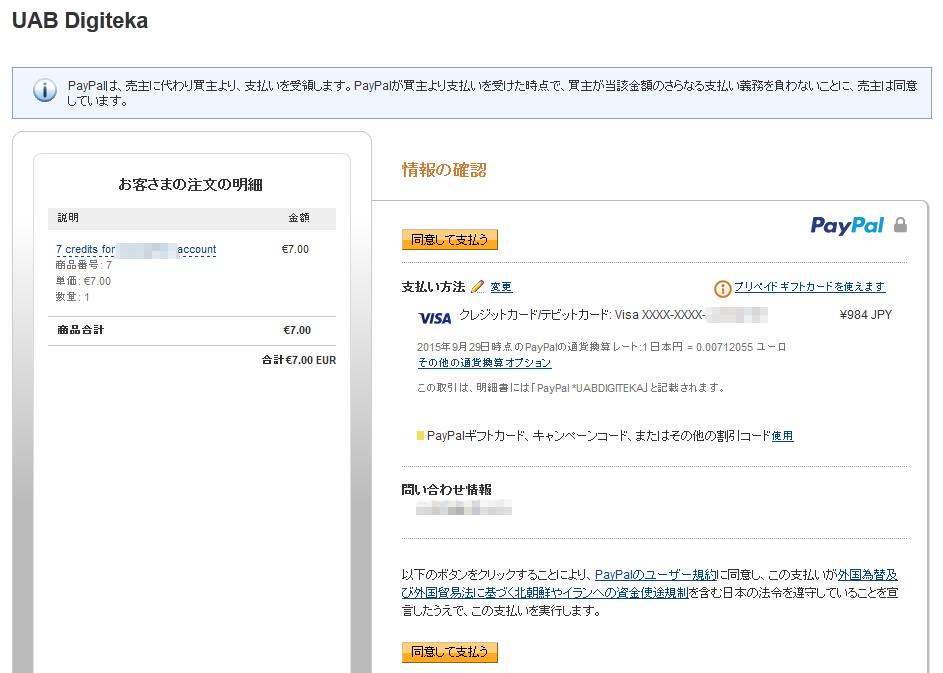Screen dimensions: 943x673
Task: Open その他の通貨換算オプション link
Action: pyautogui.click(x=484, y=363)
